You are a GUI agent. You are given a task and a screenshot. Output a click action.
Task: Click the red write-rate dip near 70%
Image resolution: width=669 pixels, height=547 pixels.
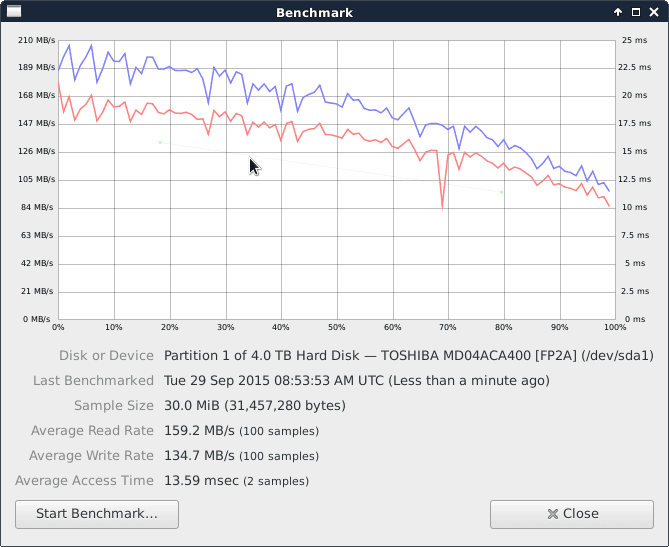442,206
